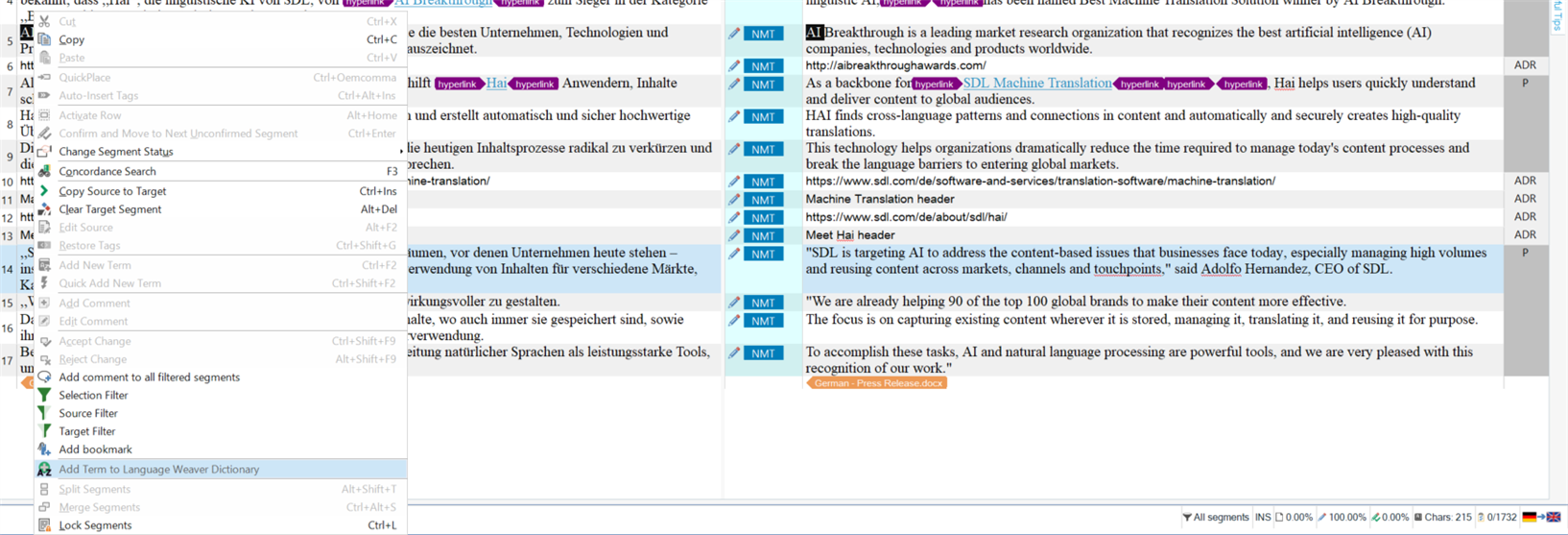Open the SDL Machine Translation link in target
The image size is (1568, 535).
tap(1037, 84)
